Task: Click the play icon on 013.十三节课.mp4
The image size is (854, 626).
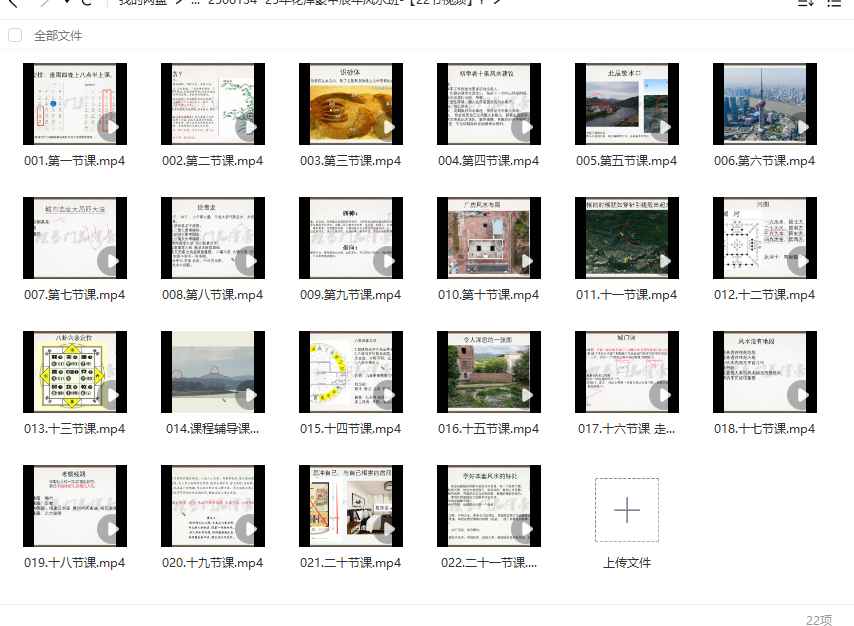Action: coord(111,395)
